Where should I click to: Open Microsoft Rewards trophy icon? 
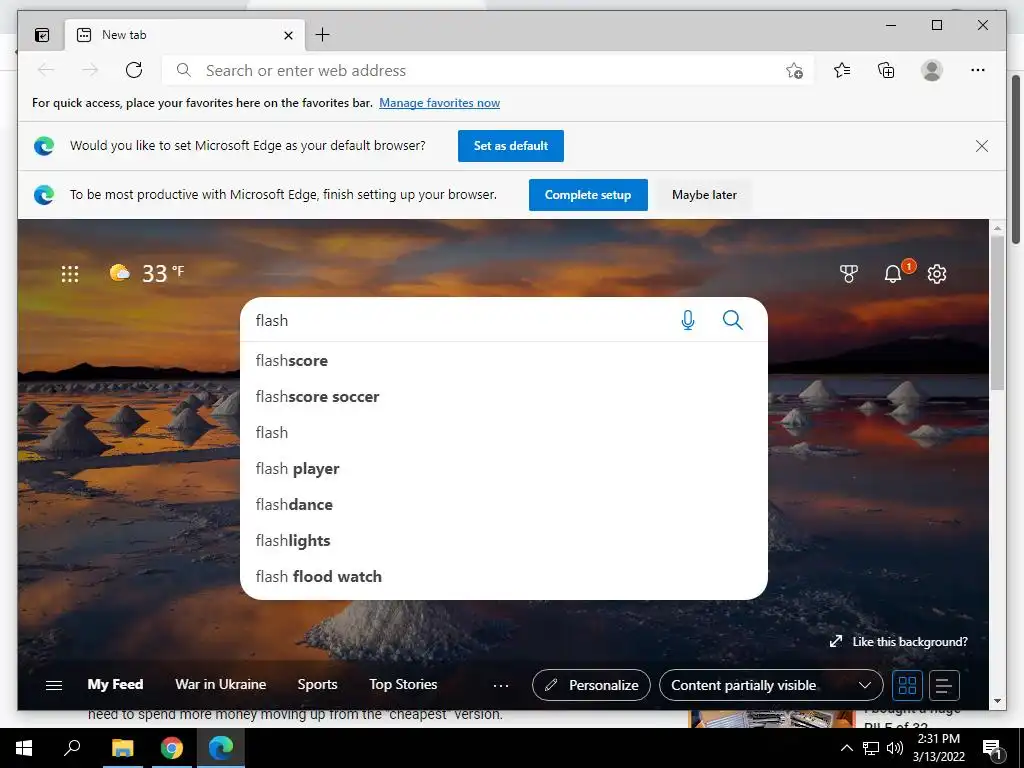tap(848, 274)
